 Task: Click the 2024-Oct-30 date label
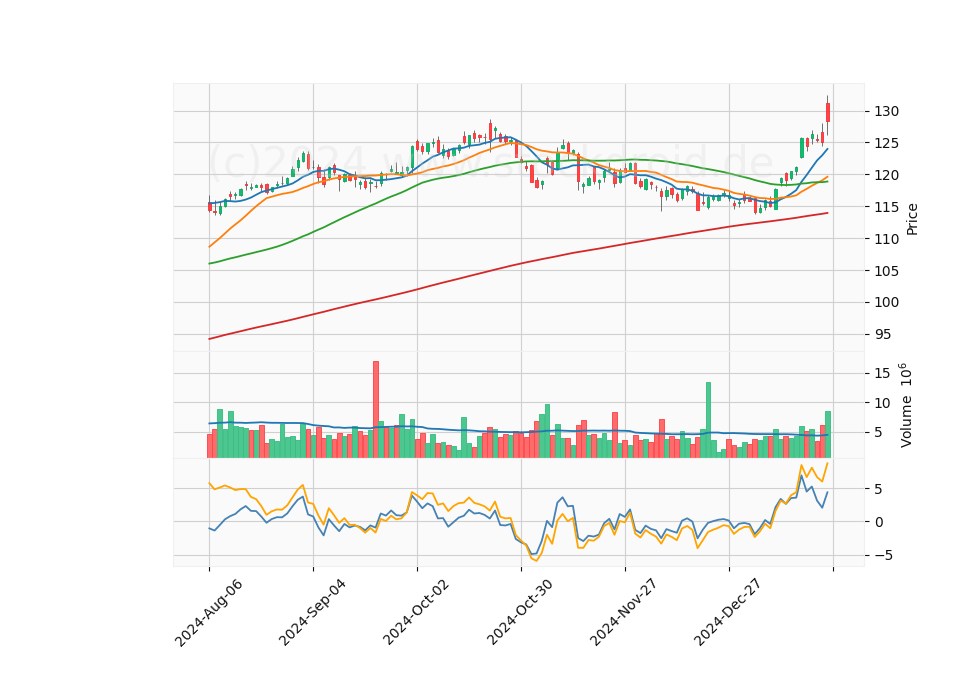[x=520, y=613]
